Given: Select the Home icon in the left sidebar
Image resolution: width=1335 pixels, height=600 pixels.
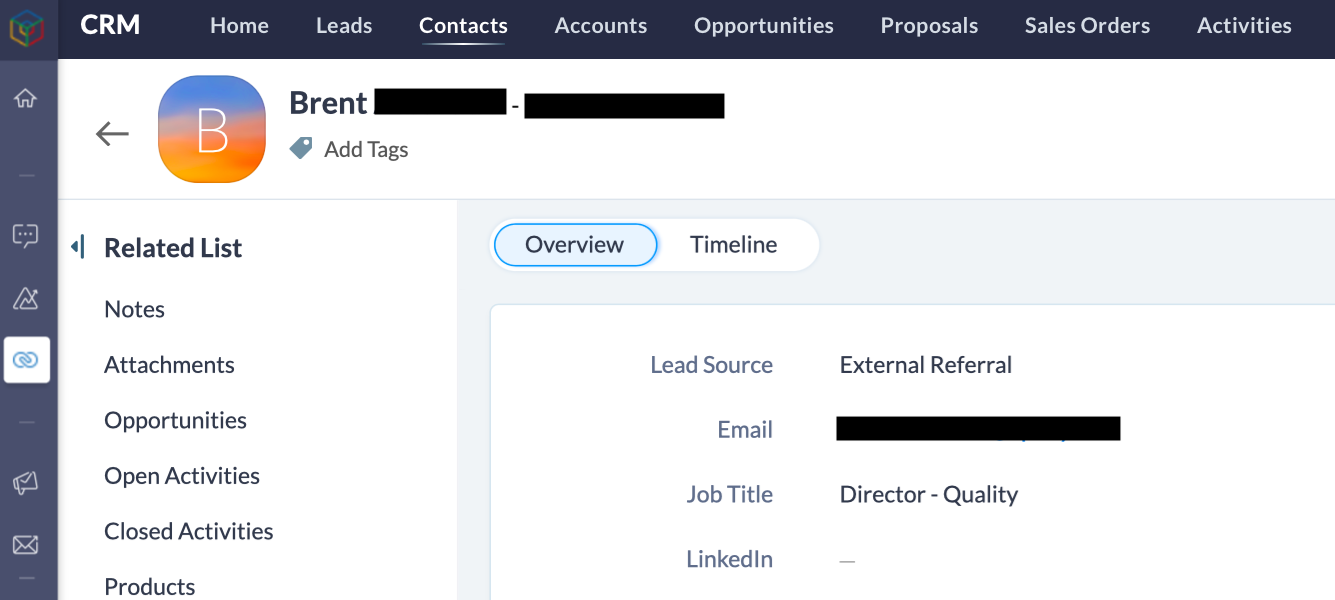Looking at the screenshot, I should pos(28,97).
